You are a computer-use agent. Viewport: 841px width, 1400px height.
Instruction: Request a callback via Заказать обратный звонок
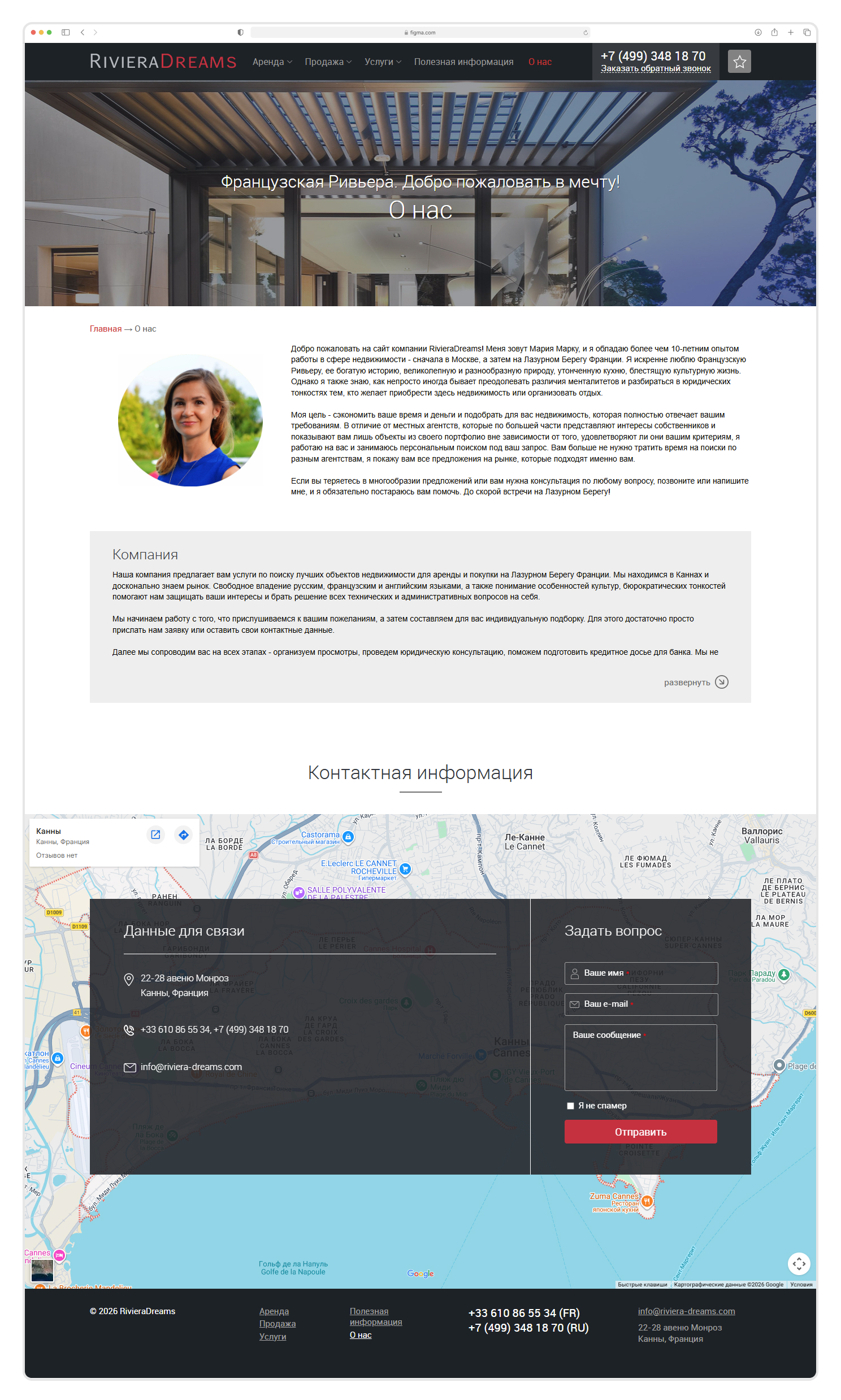coord(656,68)
